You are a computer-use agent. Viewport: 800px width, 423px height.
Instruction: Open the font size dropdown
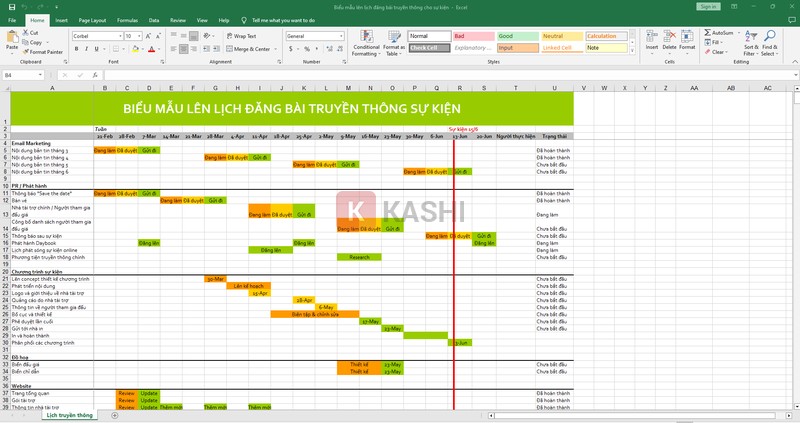(x=139, y=36)
